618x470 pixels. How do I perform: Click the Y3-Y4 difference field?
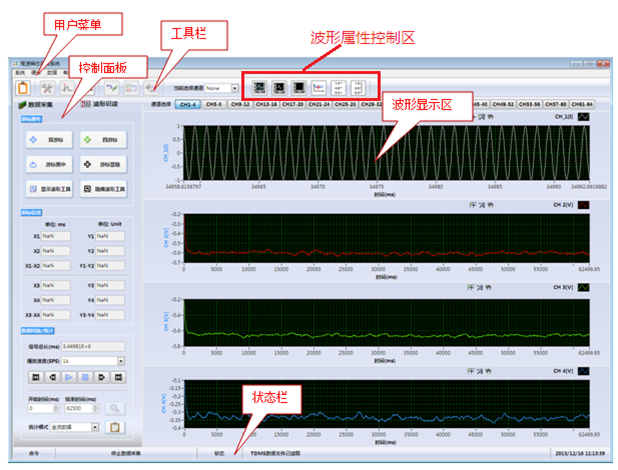point(110,315)
